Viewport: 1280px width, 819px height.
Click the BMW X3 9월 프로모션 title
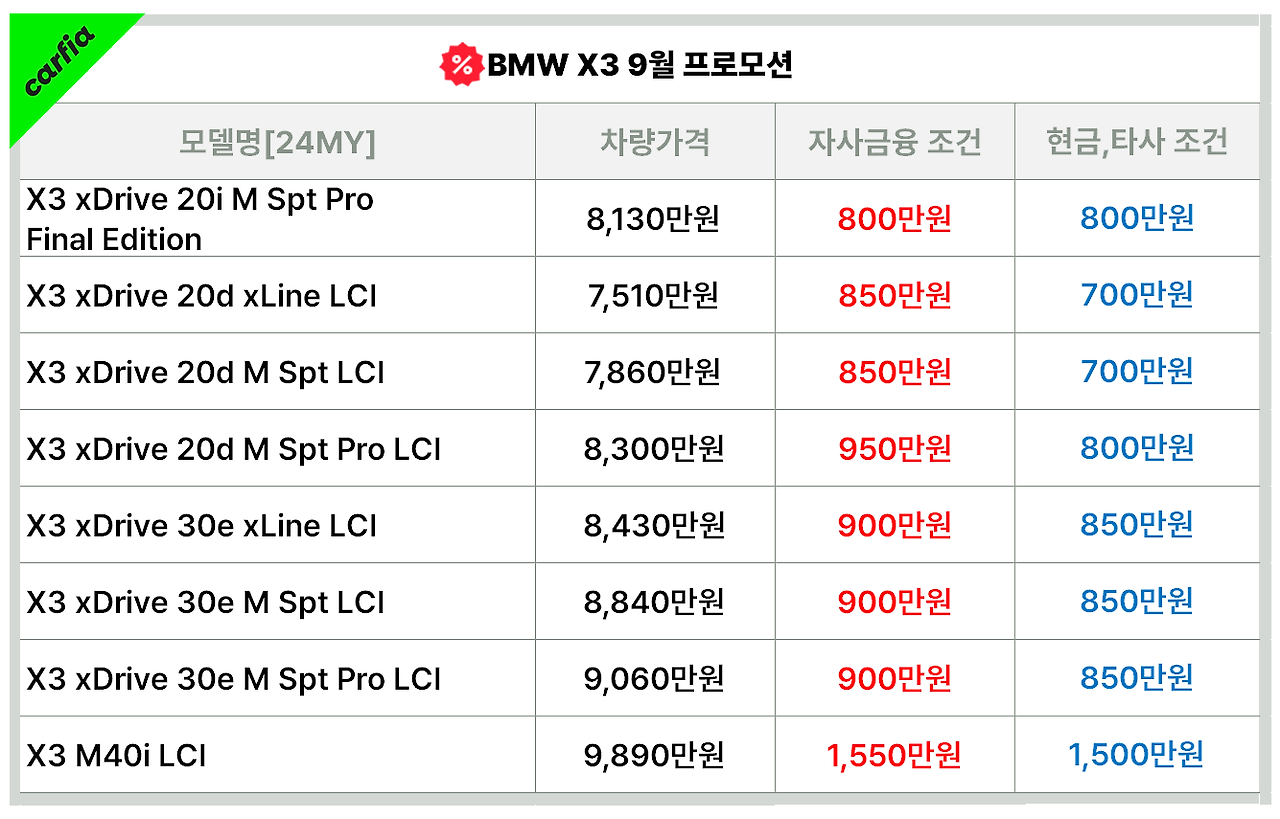(x=640, y=65)
